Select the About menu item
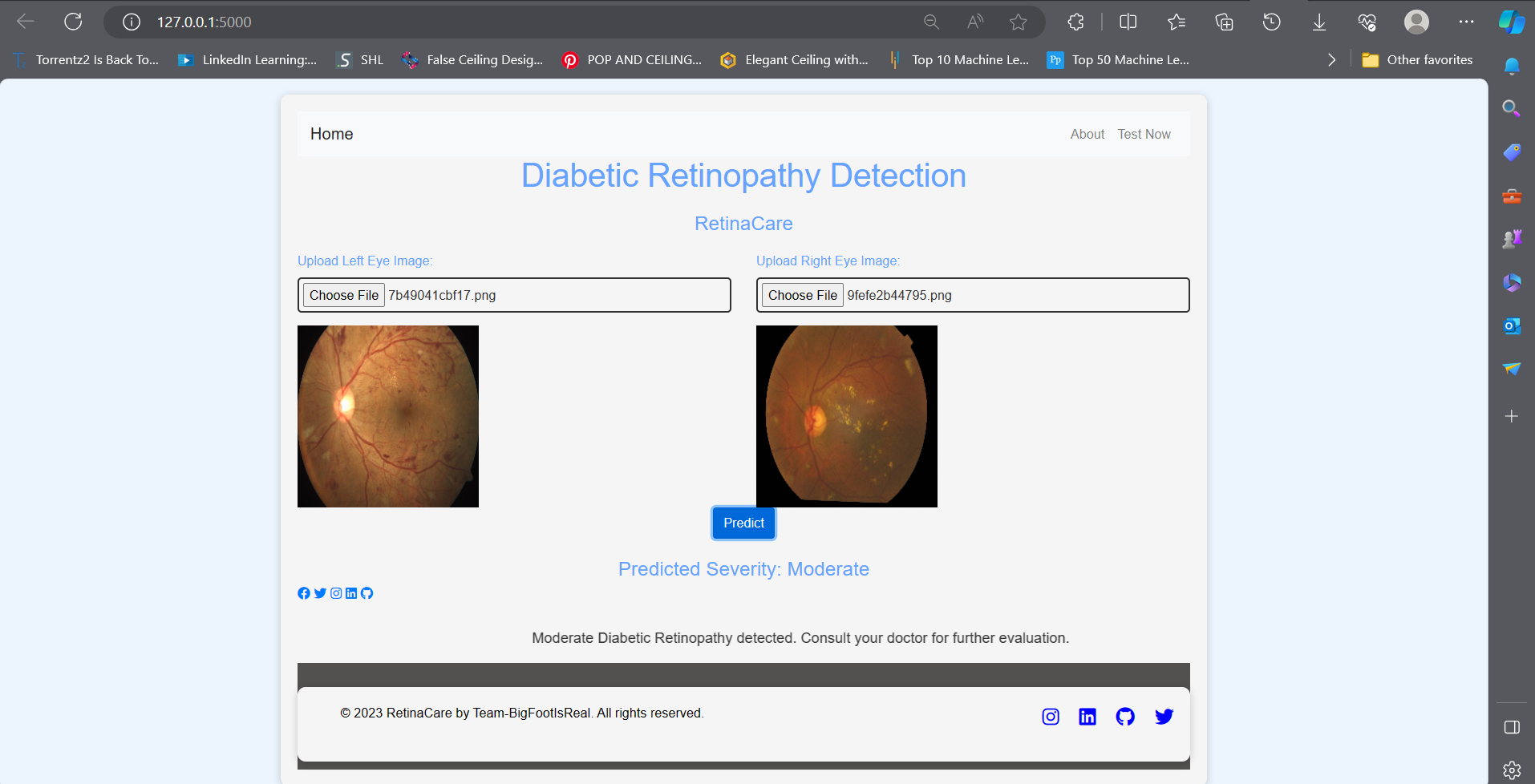The height and width of the screenshot is (784, 1535). click(1087, 134)
